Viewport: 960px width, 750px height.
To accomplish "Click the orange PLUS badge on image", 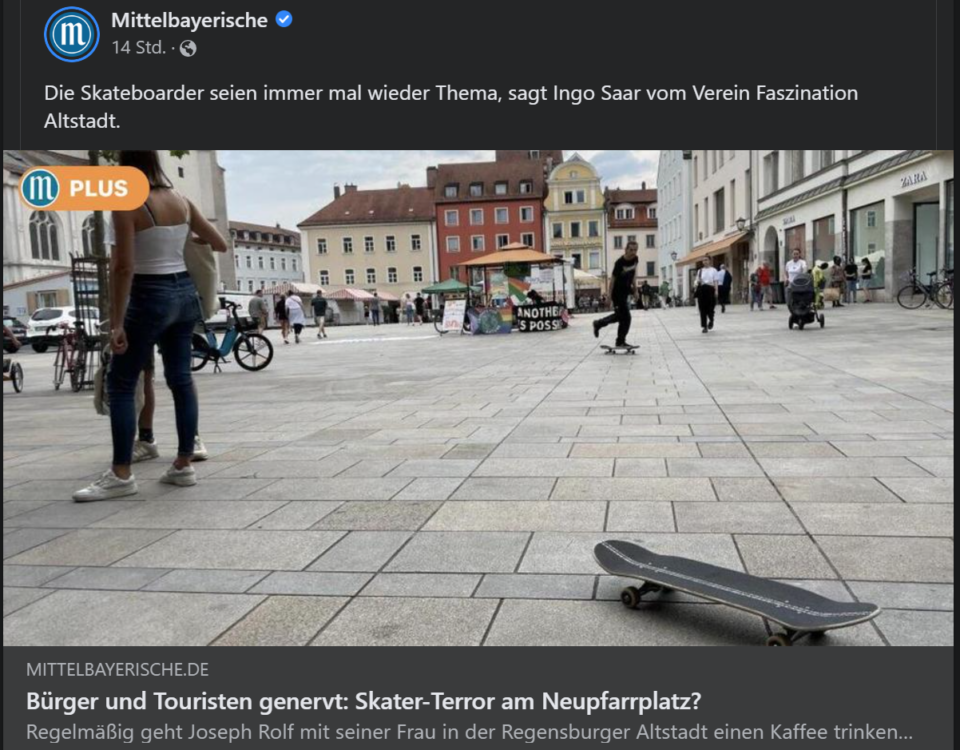I will point(84,188).
